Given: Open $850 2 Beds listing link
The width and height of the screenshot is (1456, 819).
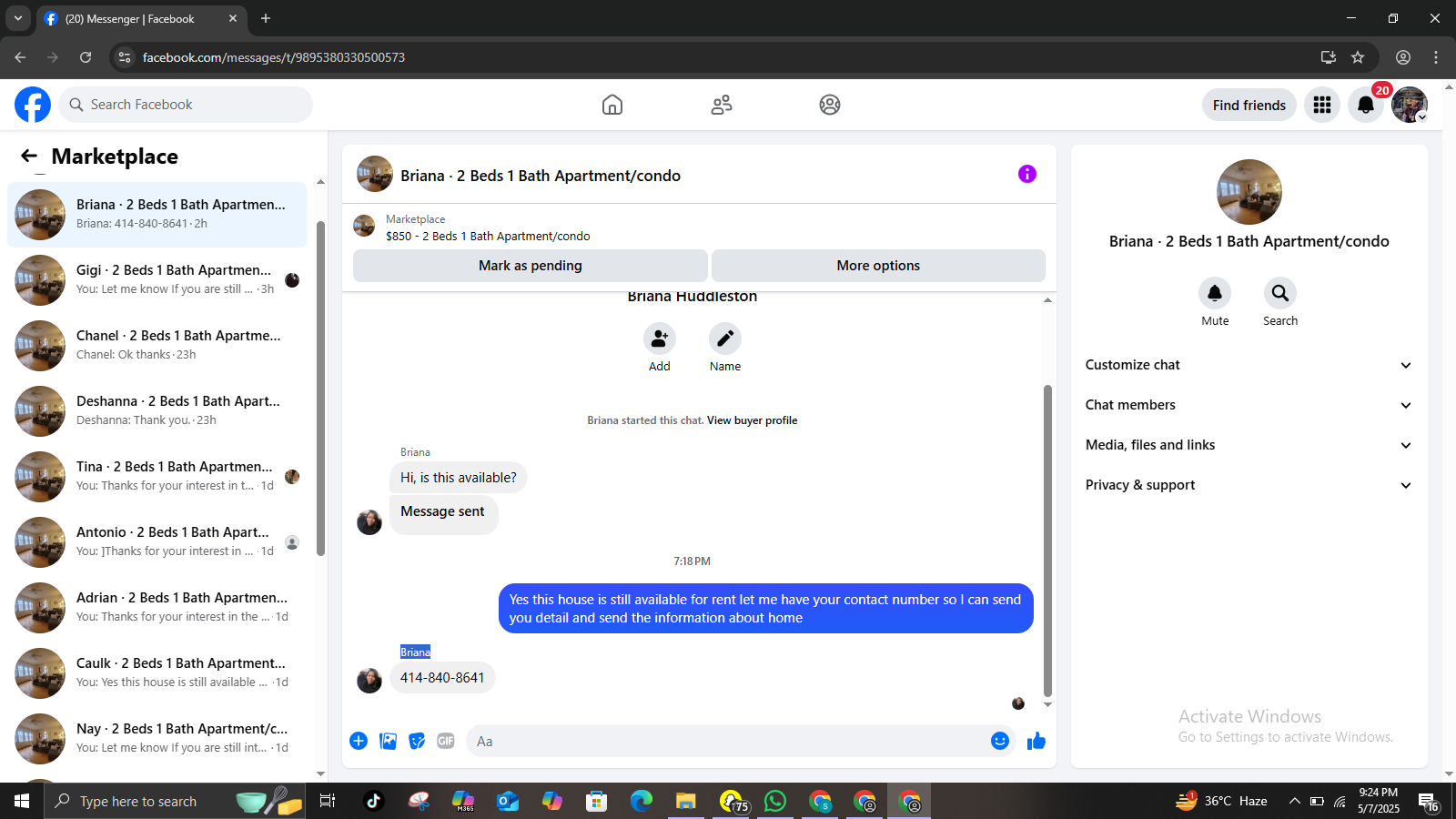Looking at the screenshot, I should click(x=488, y=237).
